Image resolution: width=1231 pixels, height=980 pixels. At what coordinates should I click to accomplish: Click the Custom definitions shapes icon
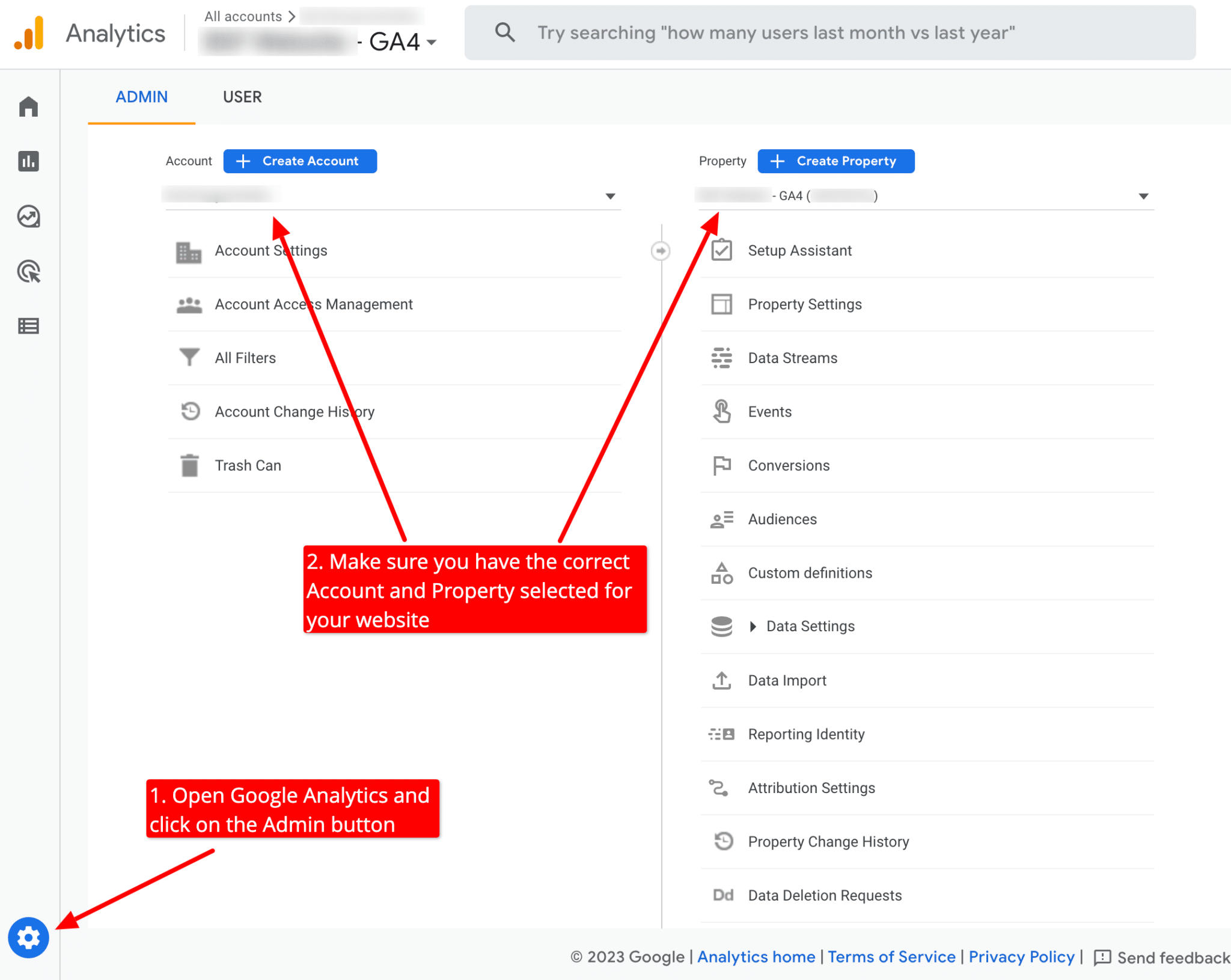(x=721, y=573)
